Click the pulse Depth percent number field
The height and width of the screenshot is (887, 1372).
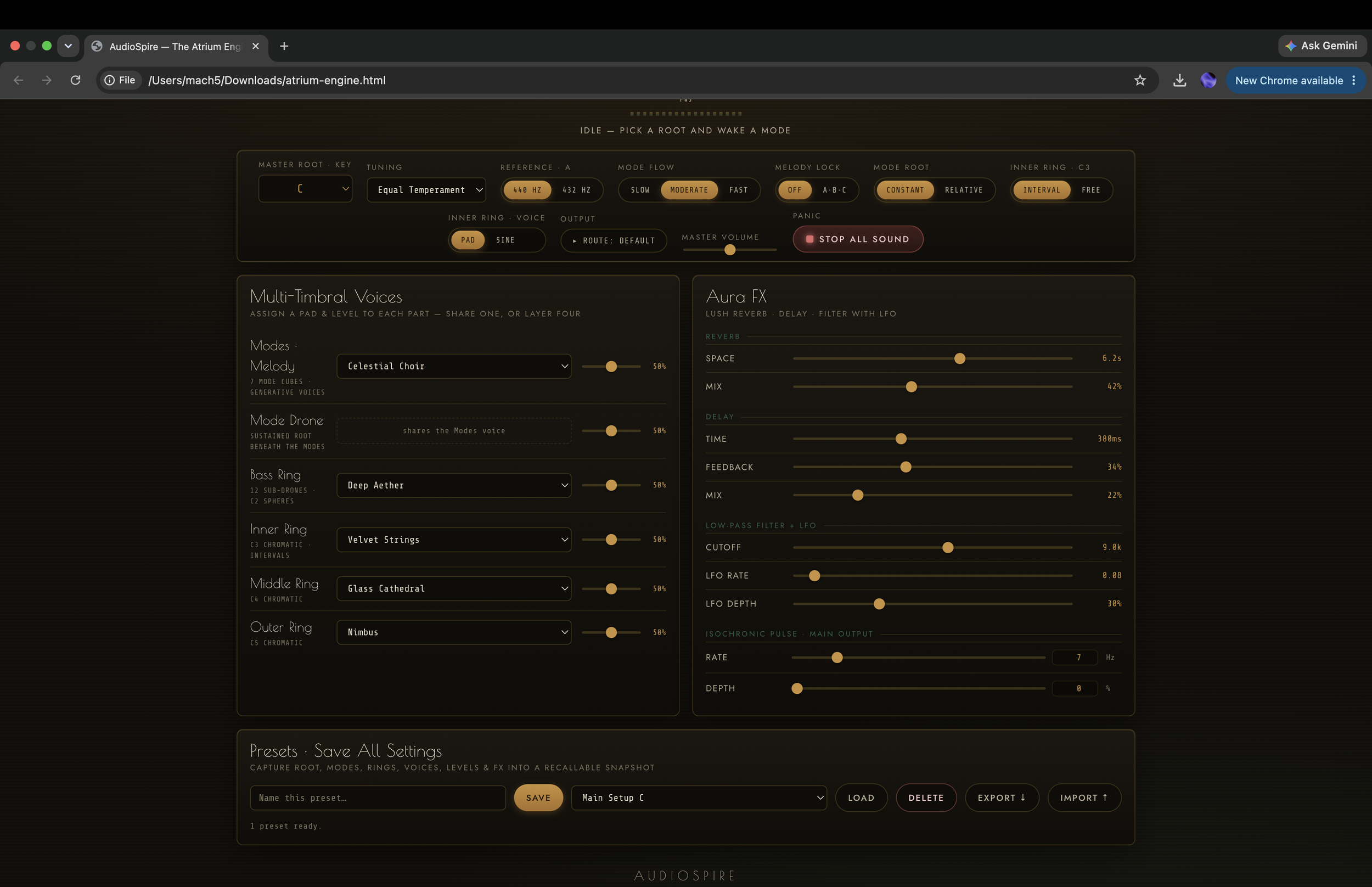tap(1075, 688)
